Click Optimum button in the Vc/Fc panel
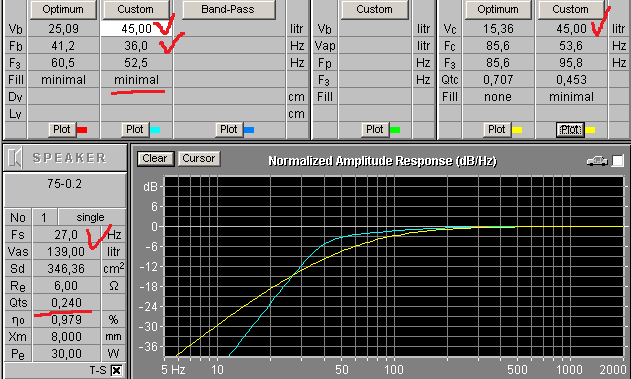631x379 pixels. click(x=498, y=9)
